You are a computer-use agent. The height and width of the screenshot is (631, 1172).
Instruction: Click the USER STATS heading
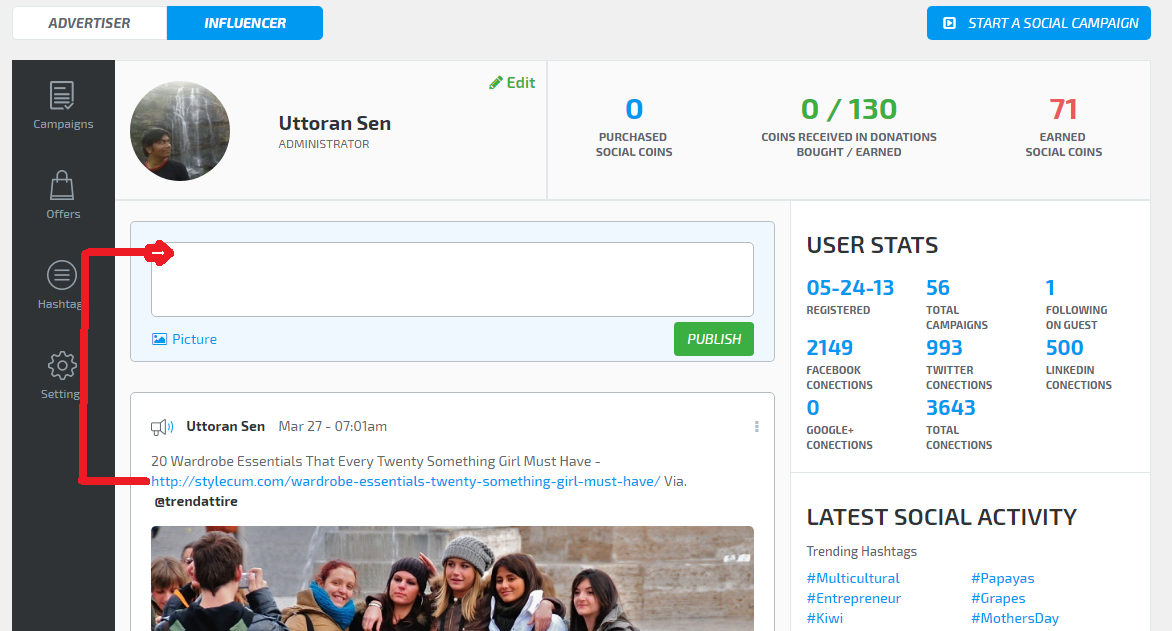[x=872, y=245]
